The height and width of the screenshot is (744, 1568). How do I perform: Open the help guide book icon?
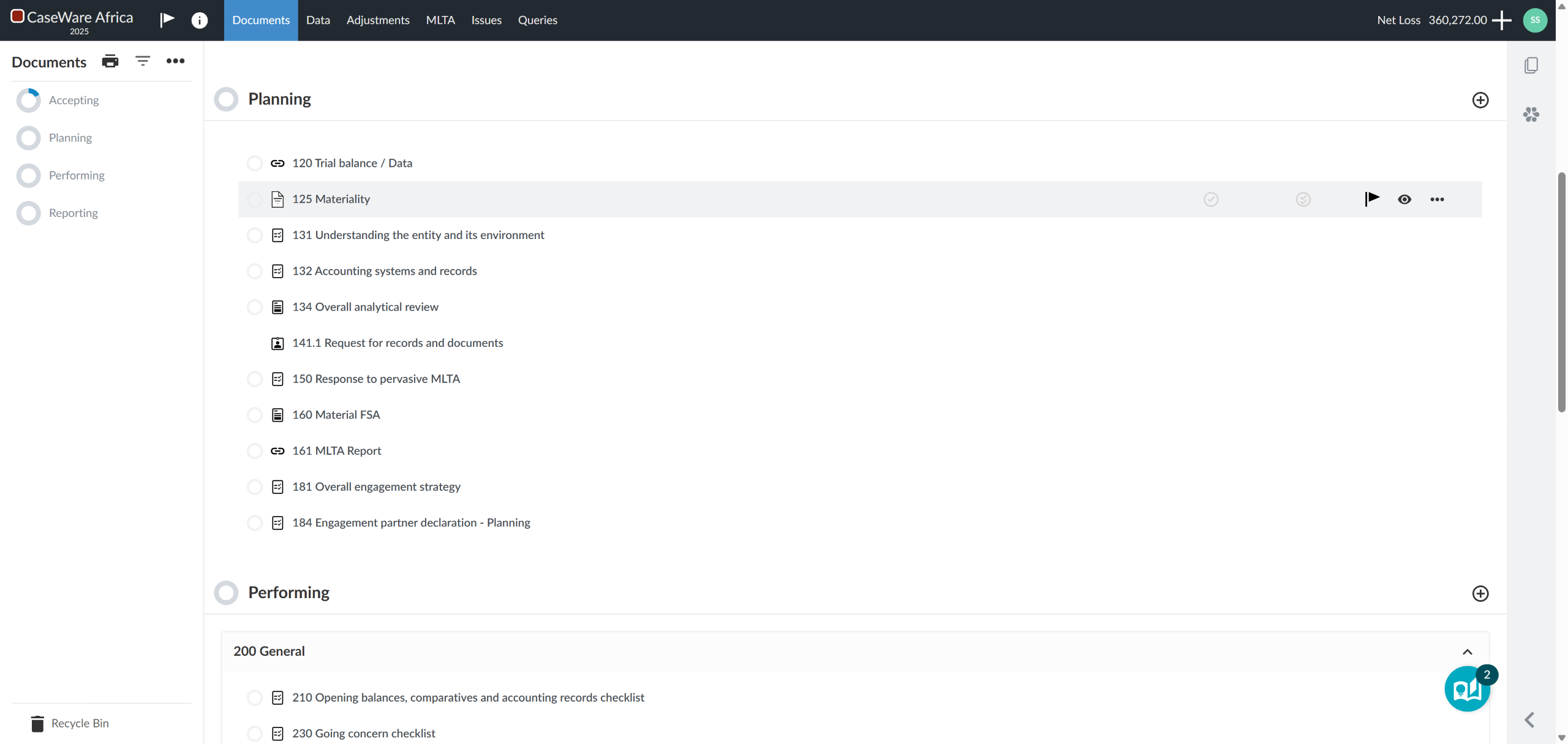point(1467,689)
